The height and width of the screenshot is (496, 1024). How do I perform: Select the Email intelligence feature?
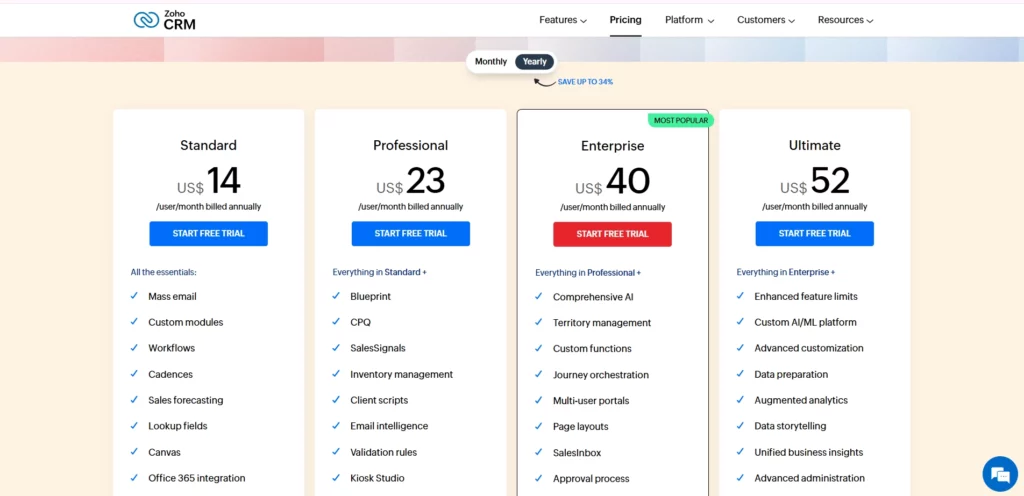(389, 426)
